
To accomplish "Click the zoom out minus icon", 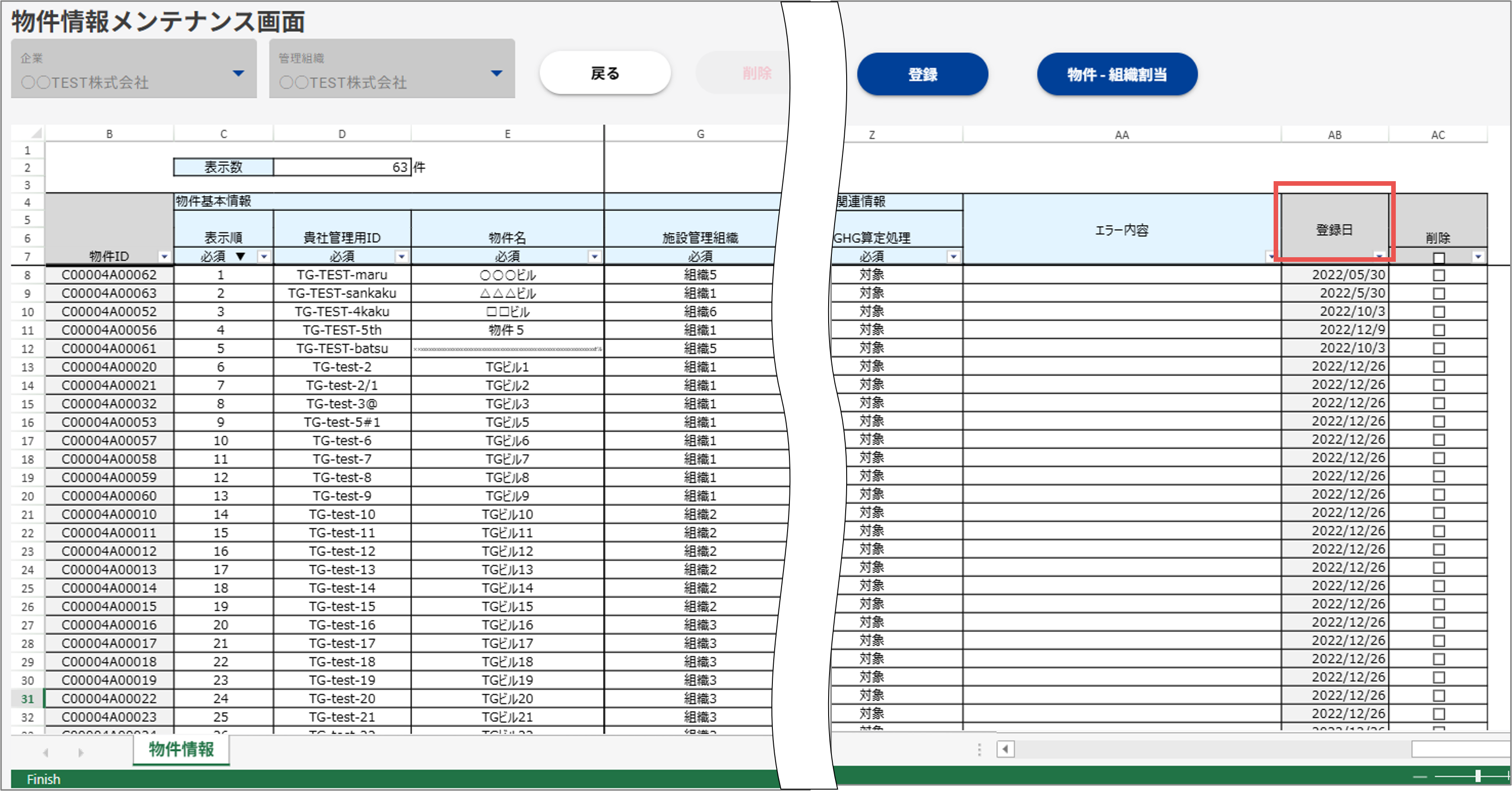I will [1419, 777].
